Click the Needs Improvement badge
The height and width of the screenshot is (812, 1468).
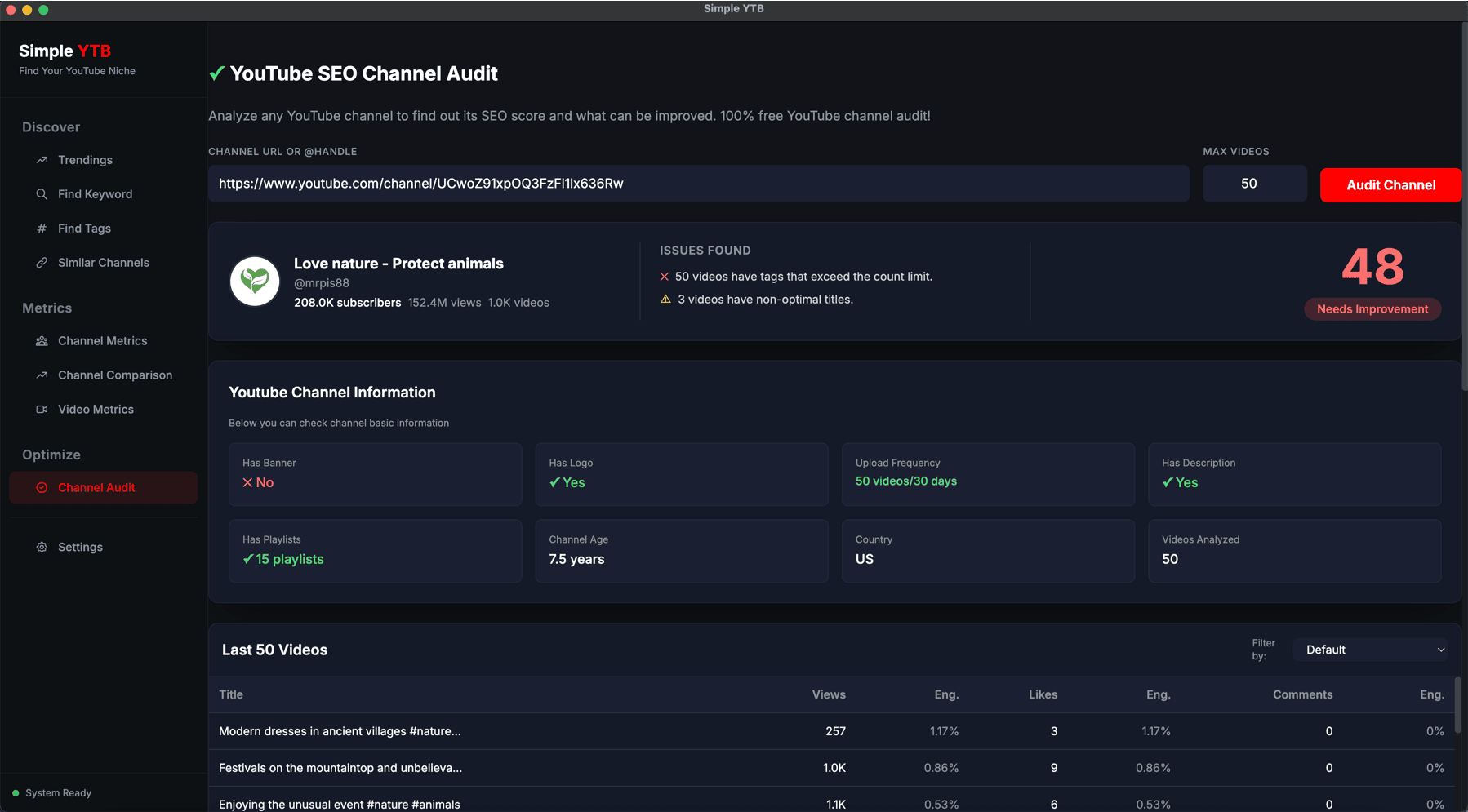(1372, 308)
